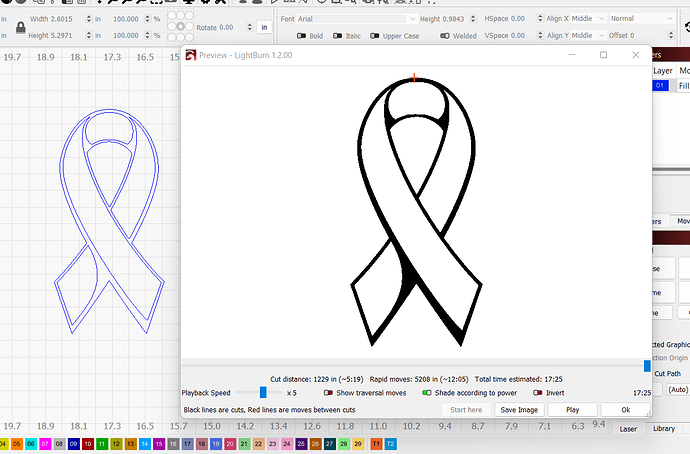Click the Play button in Preview
Image resolution: width=690 pixels, height=454 pixels.
[x=573, y=410]
